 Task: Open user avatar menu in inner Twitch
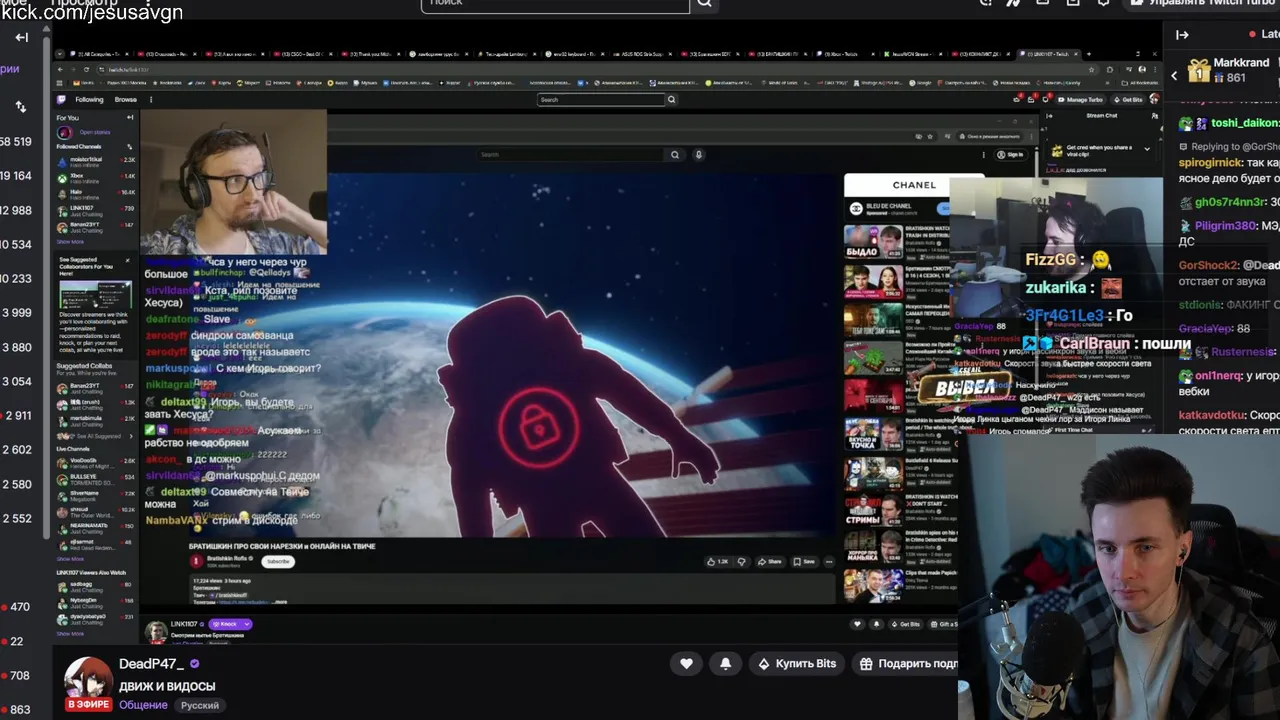tap(1154, 99)
